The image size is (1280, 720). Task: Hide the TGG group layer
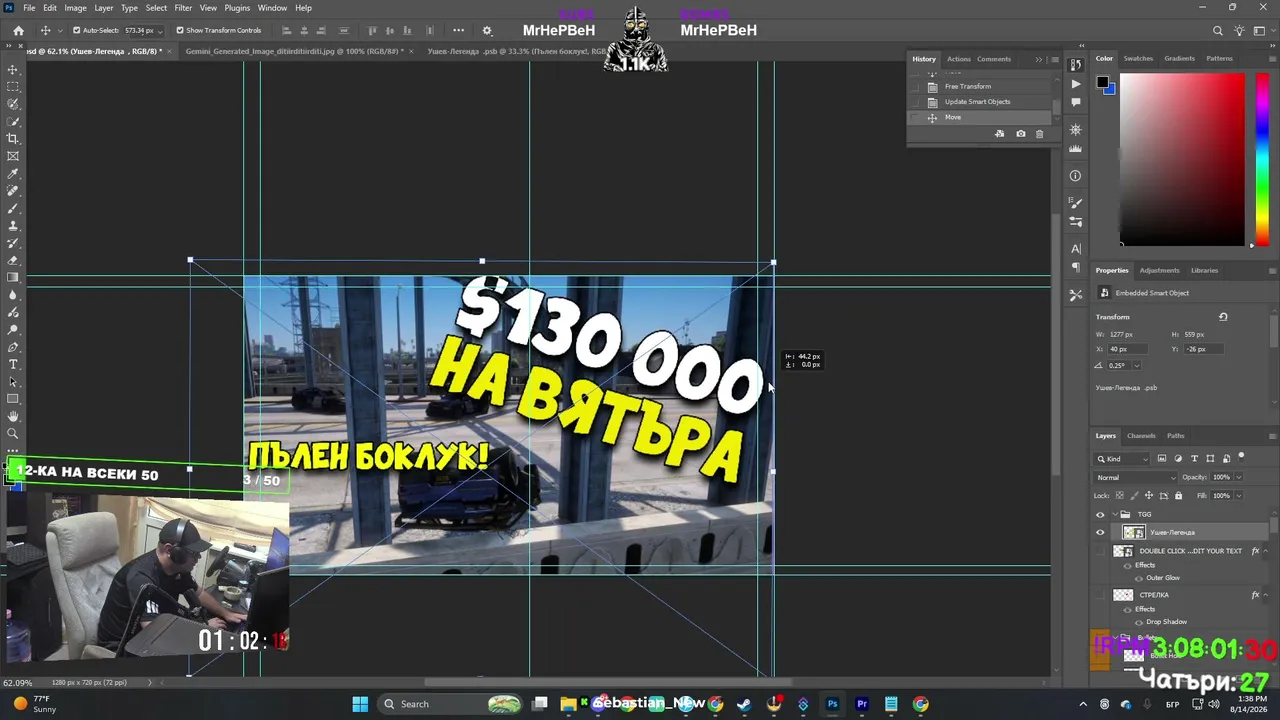(x=1100, y=514)
